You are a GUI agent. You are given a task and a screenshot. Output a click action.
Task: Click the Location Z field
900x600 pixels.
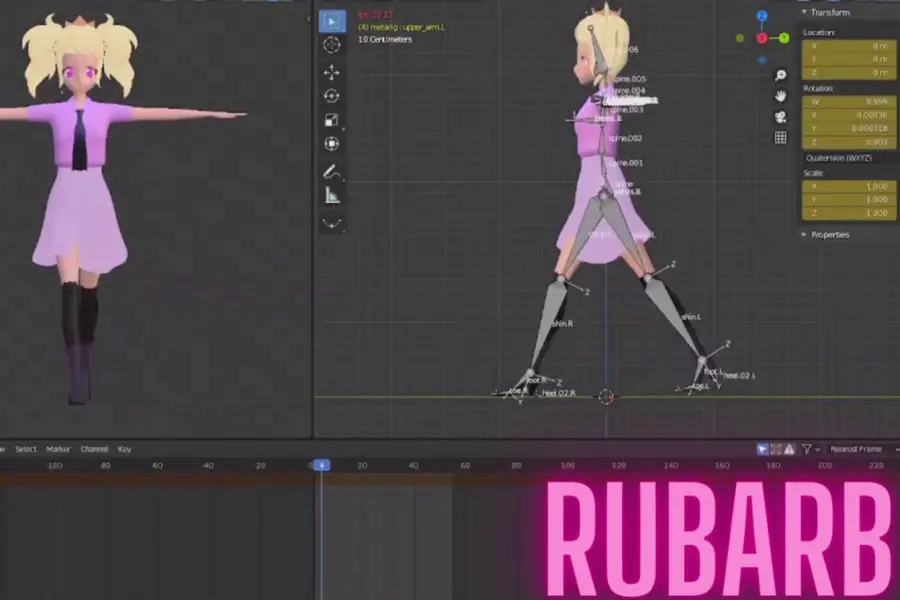[849, 73]
